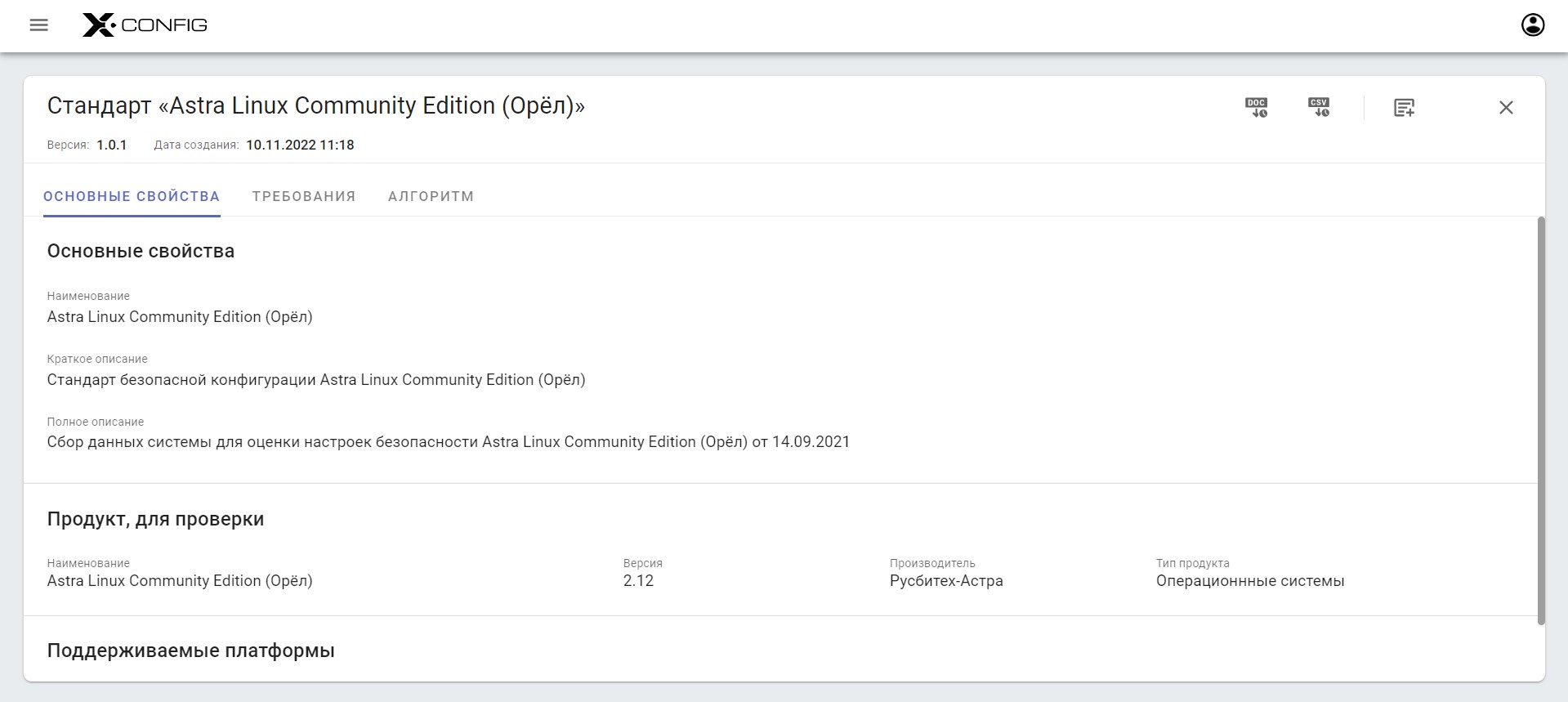
Task: Close the Astra Linux standard card
Action: [1506, 107]
